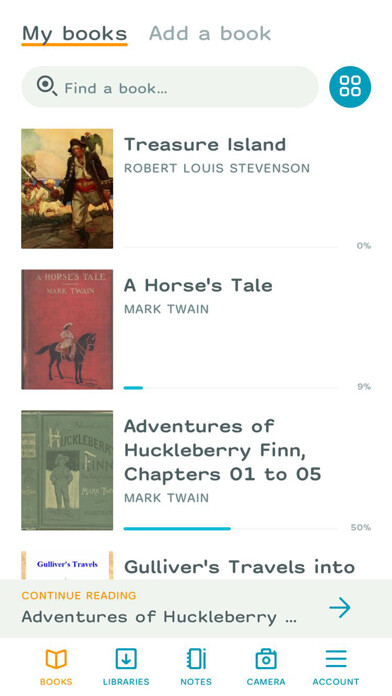Tap the search magnifier icon

click(47, 86)
